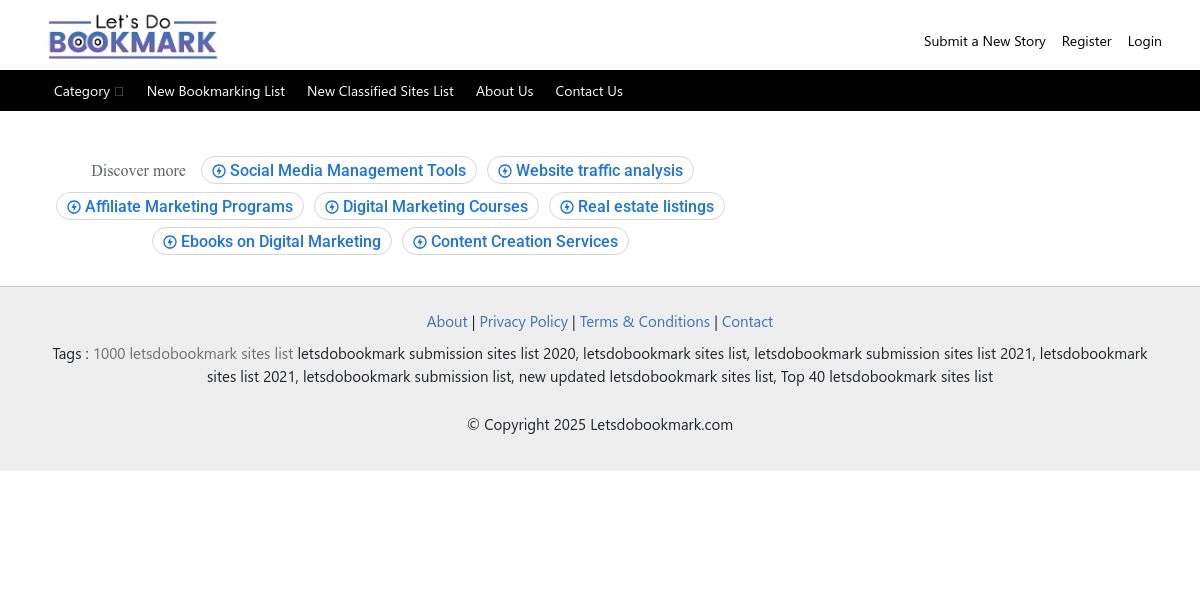Click arrow icon beside Real estate listings
The height and width of the screenshot is (600, 1200).
(567, 207)
